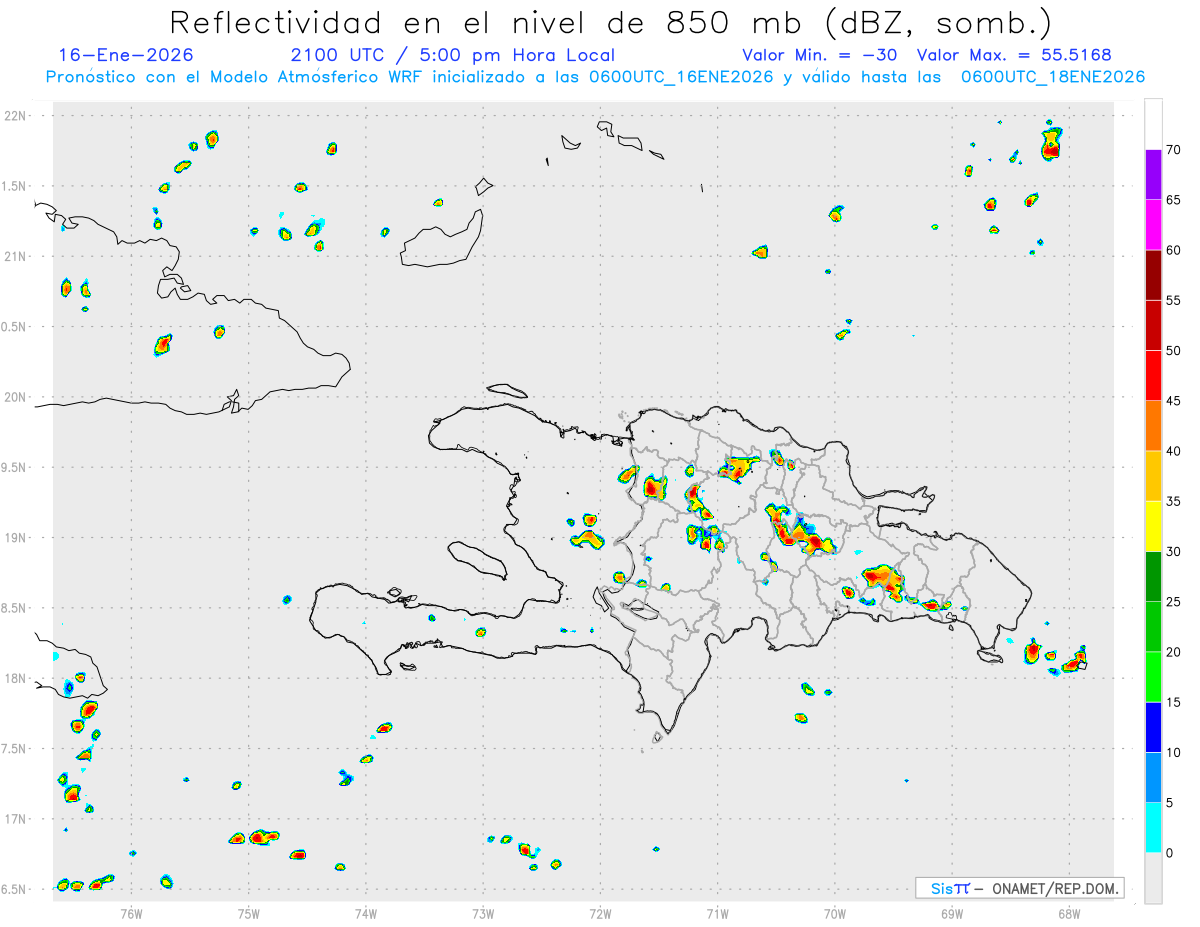Select the dark green 25–30 dBZ band
This screenshot has height=927, width=1200.
(x=1153, y=577)
